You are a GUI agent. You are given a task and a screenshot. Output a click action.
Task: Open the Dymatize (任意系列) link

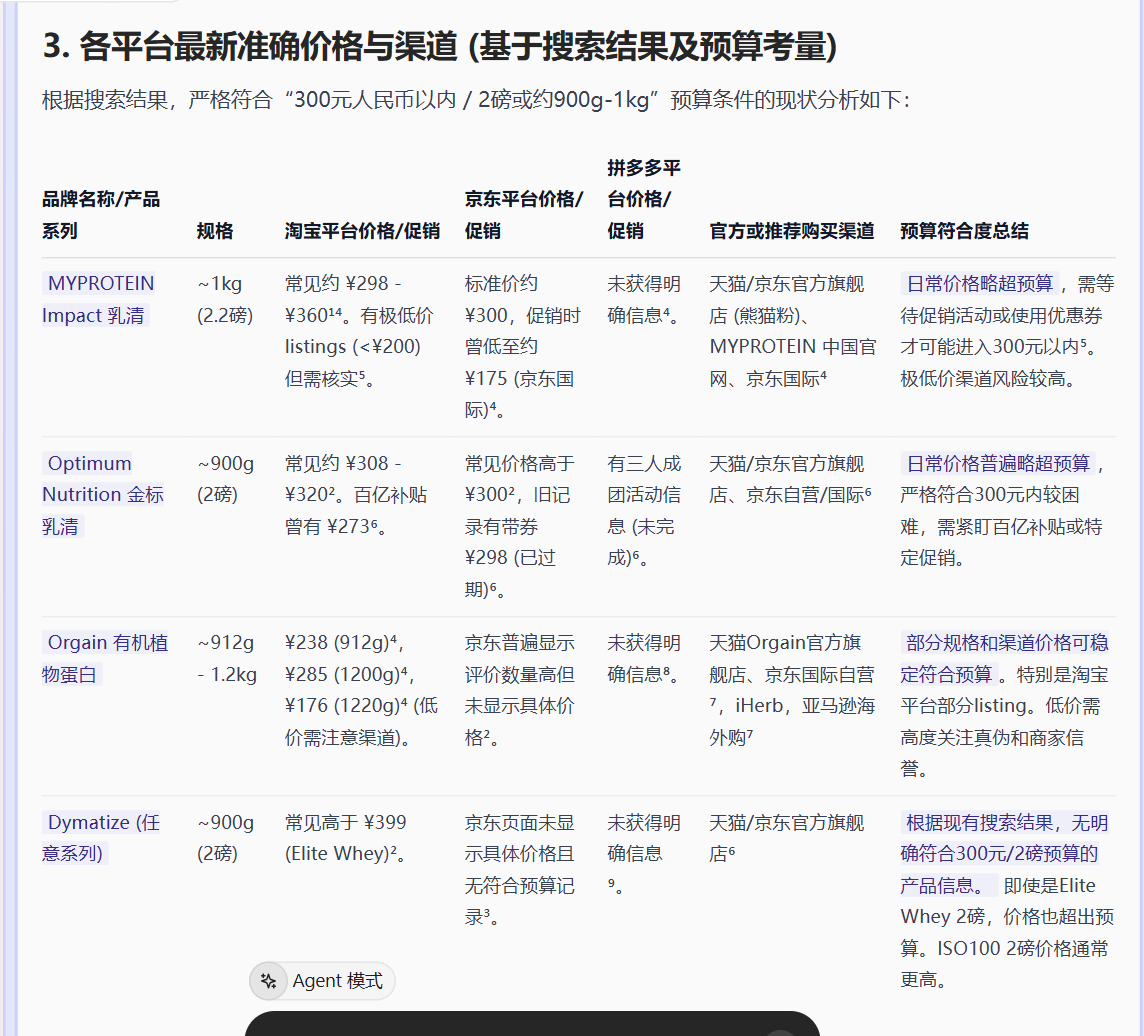[102, 837]
